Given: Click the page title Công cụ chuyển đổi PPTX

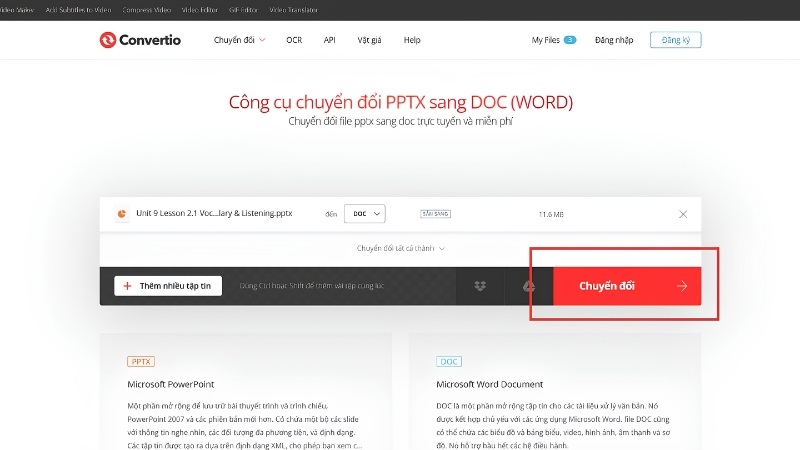Looking at the screenshot, I should click(401, 102).
